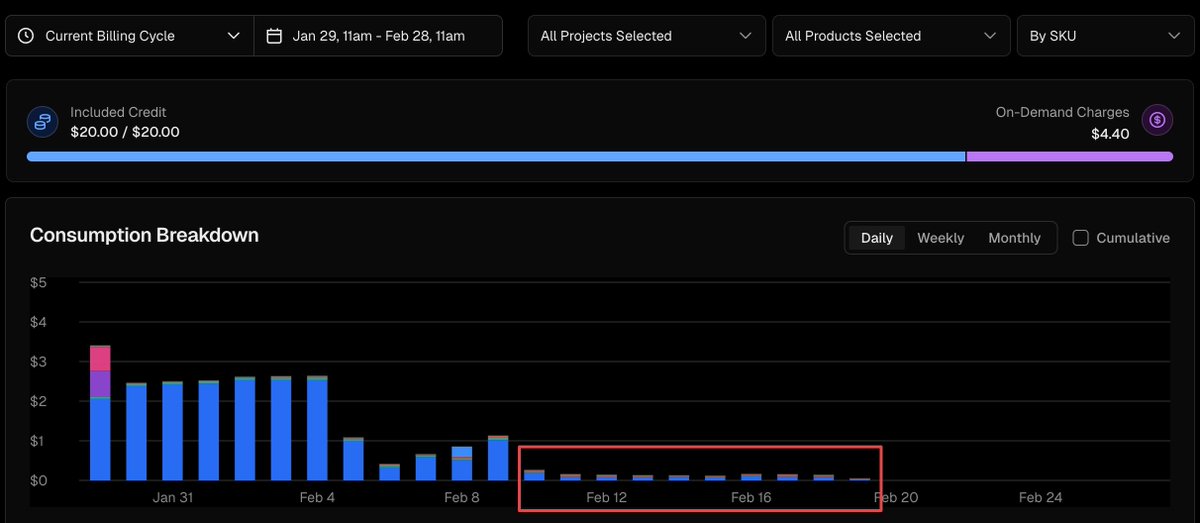Click the blue included credit progress bar
1200x523 pixels.
click(496, 157)
